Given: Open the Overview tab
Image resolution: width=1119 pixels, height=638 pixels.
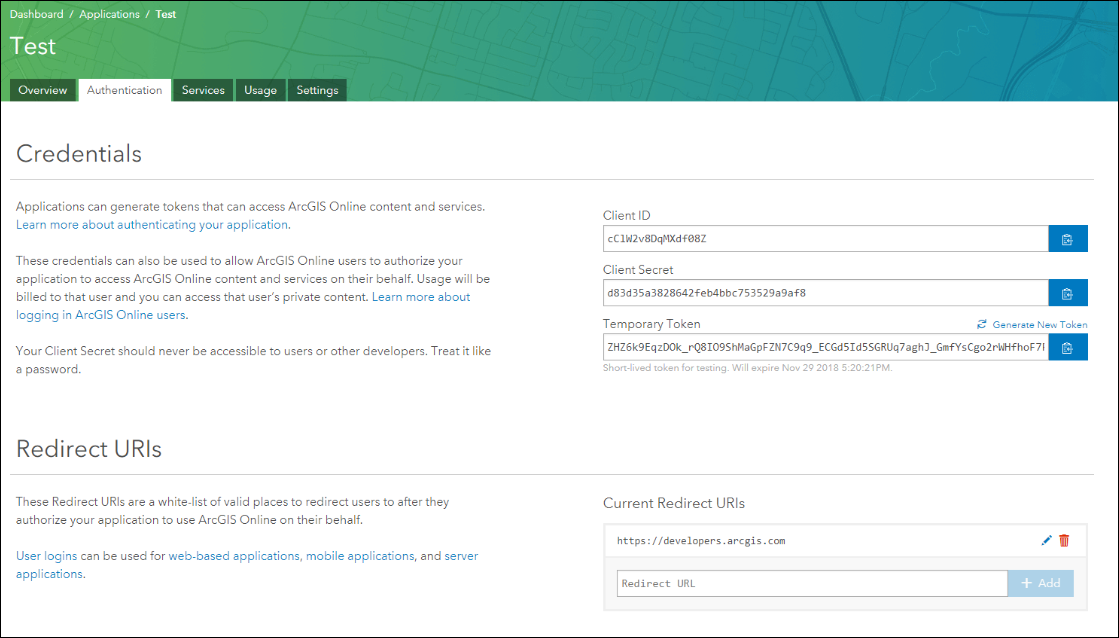Looking at the screenshot, I should pos(43,90).
